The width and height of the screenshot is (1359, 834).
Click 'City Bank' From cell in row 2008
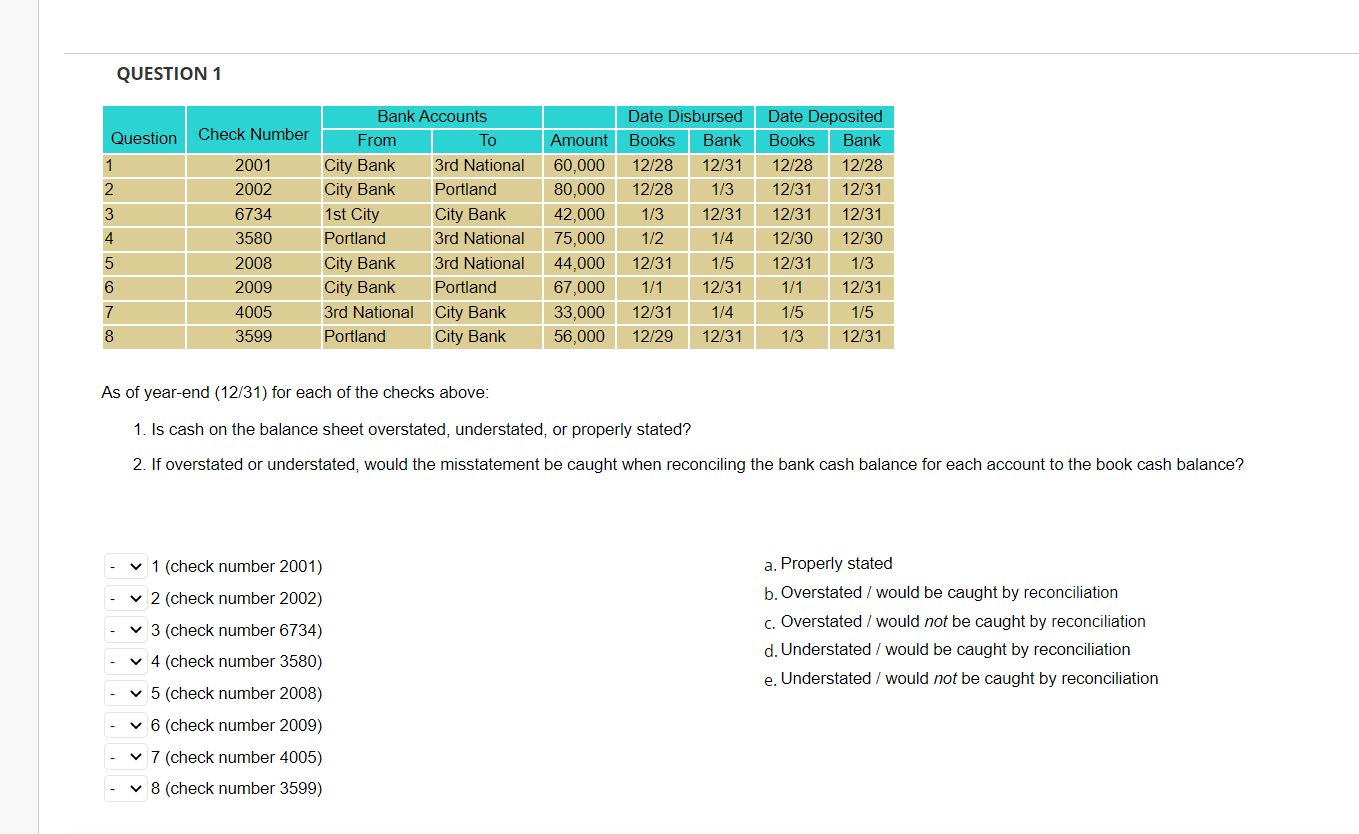click(x=376, y=263)
